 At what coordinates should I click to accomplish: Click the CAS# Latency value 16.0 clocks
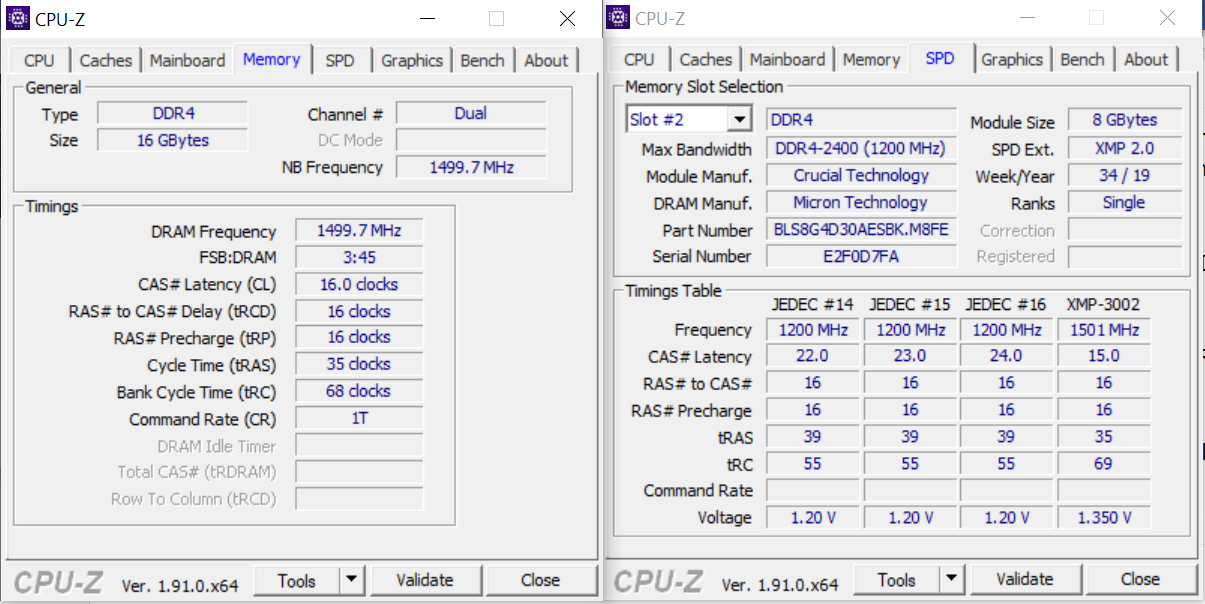coord(359,284)
